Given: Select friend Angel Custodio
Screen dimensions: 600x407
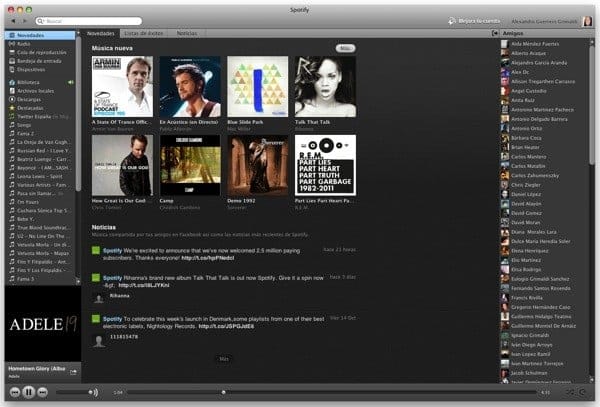Looking at the screenshot, I should click(x=544, y=91).
